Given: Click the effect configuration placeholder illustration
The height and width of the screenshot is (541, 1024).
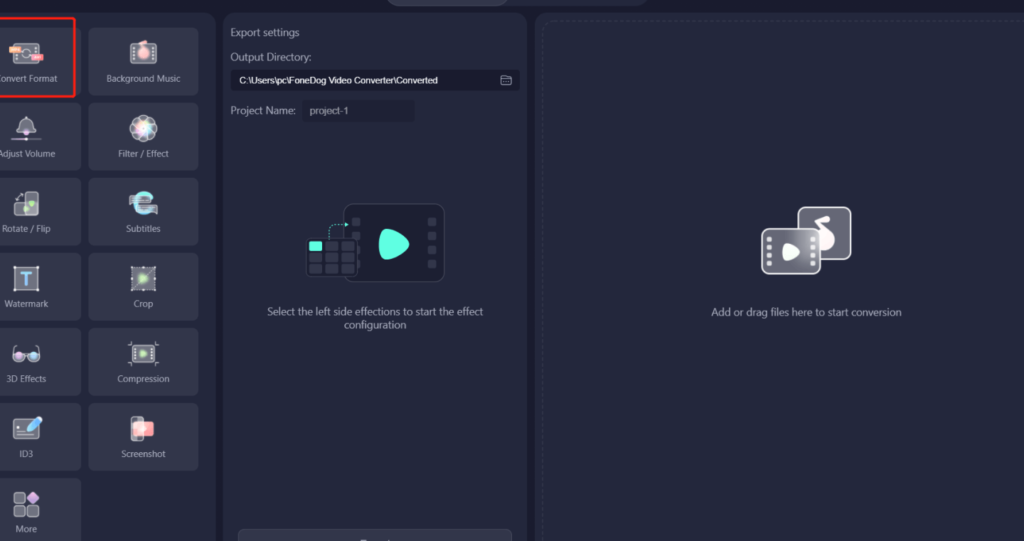Looking at the screenshot, I should [x=375, y=243].
